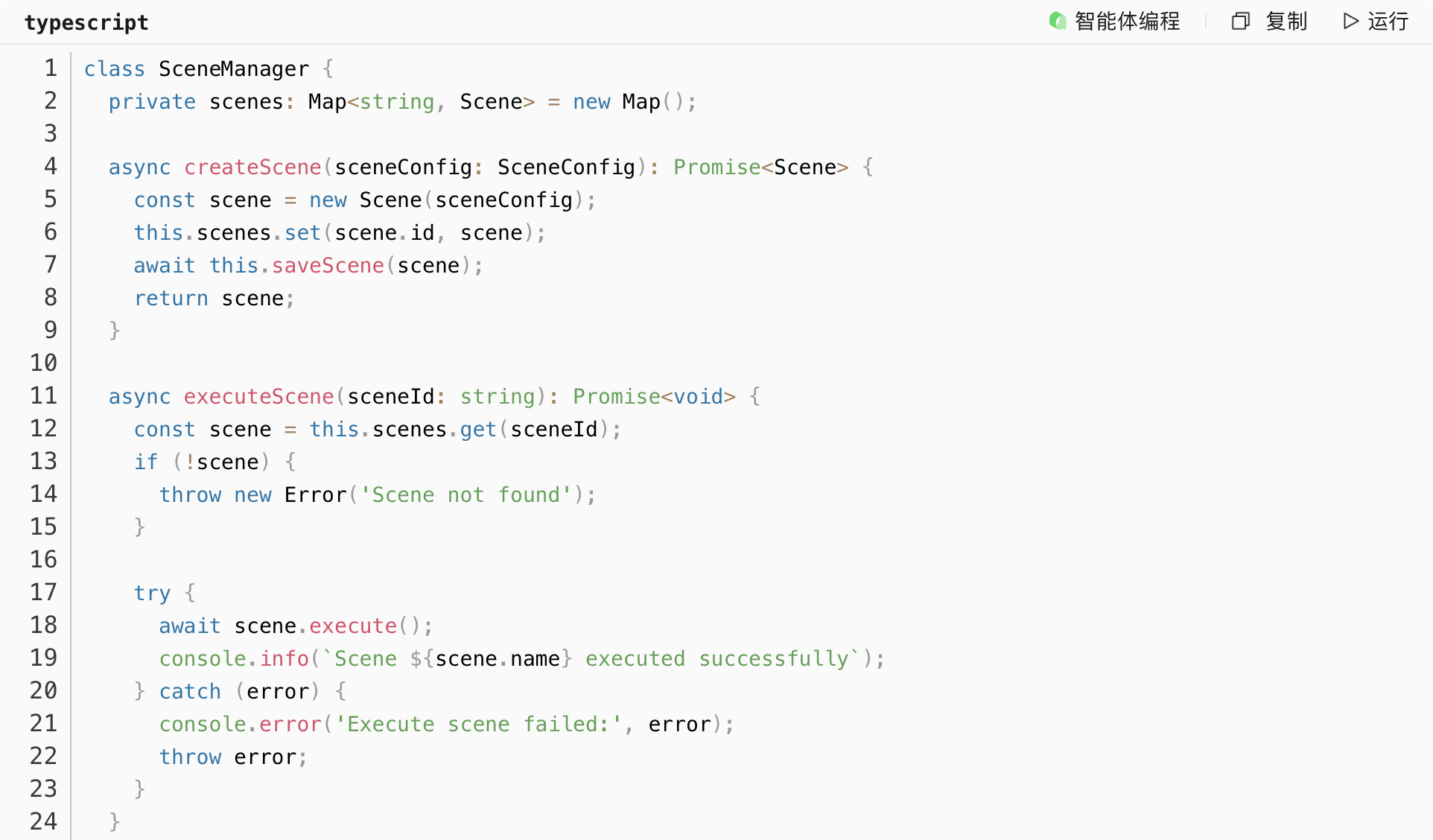Click the typescript language label
The image size is (1433, 840).
[86, 22]
